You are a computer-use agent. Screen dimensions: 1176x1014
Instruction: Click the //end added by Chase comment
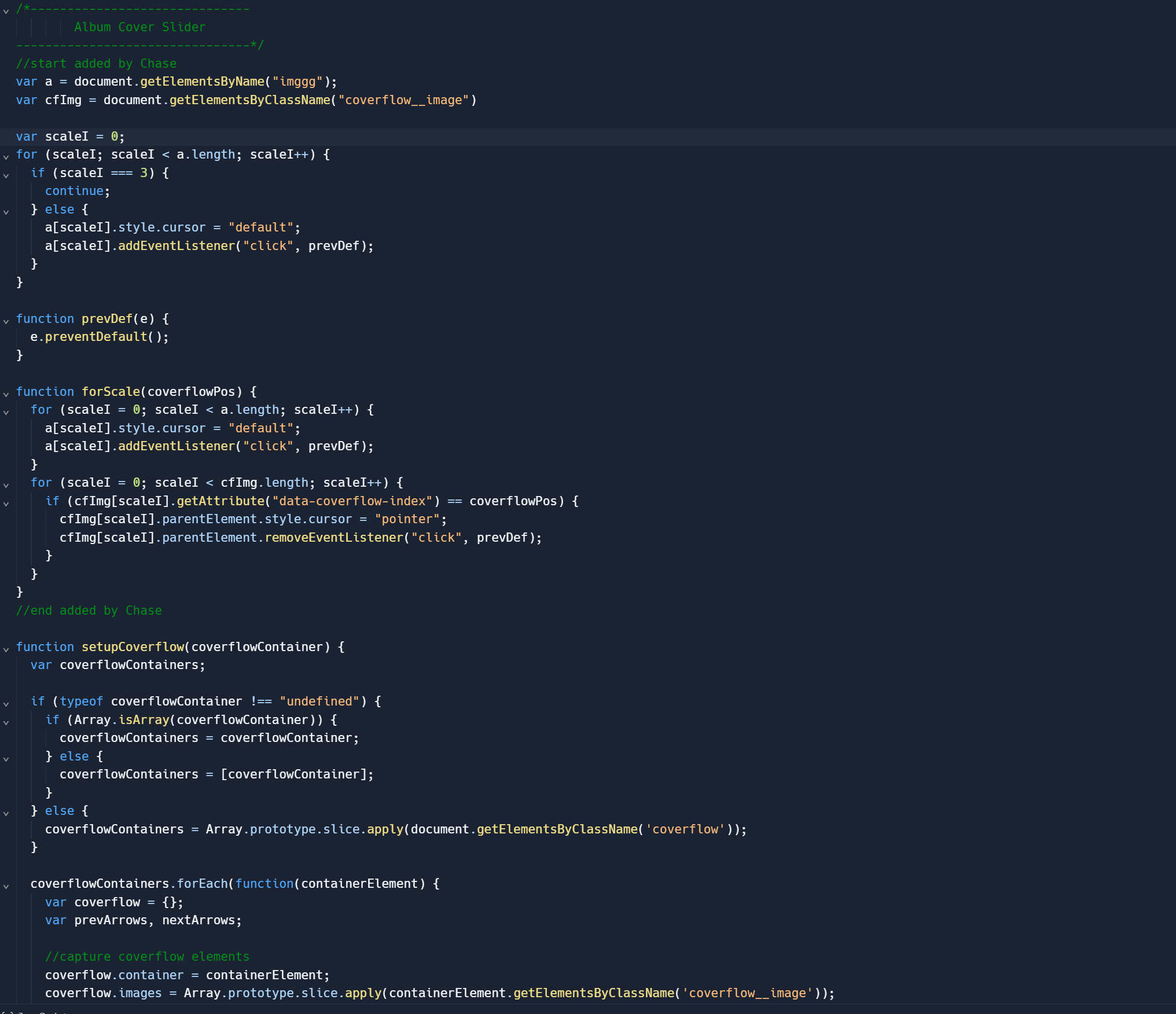click(89, 611)
